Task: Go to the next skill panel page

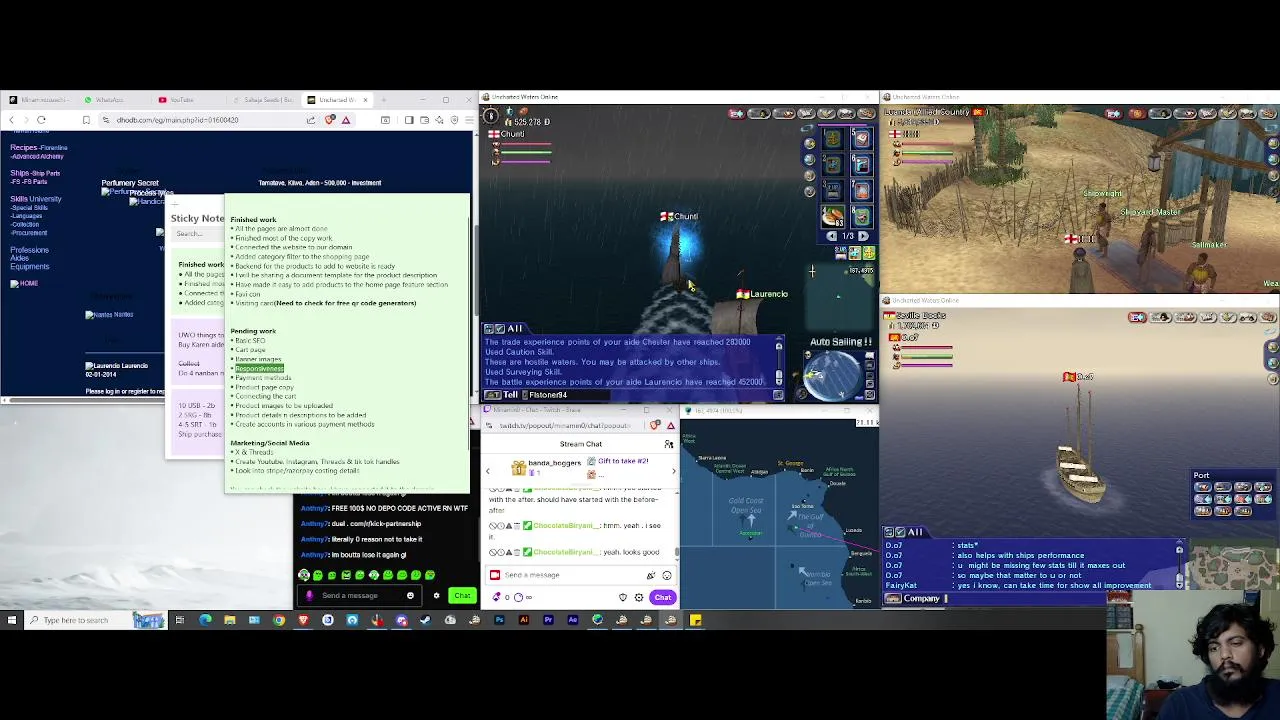Action: tap(863, 236)
